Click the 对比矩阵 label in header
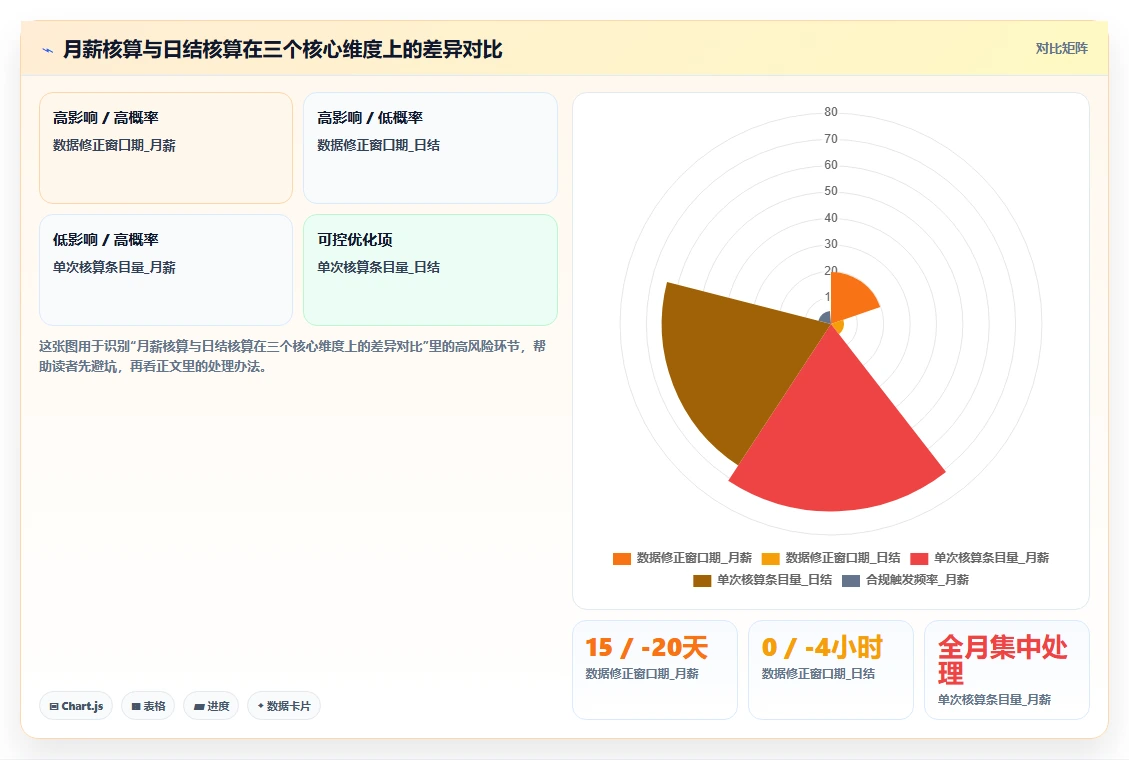Viewport: 1129px width, 760px height. click(1061, 48)
